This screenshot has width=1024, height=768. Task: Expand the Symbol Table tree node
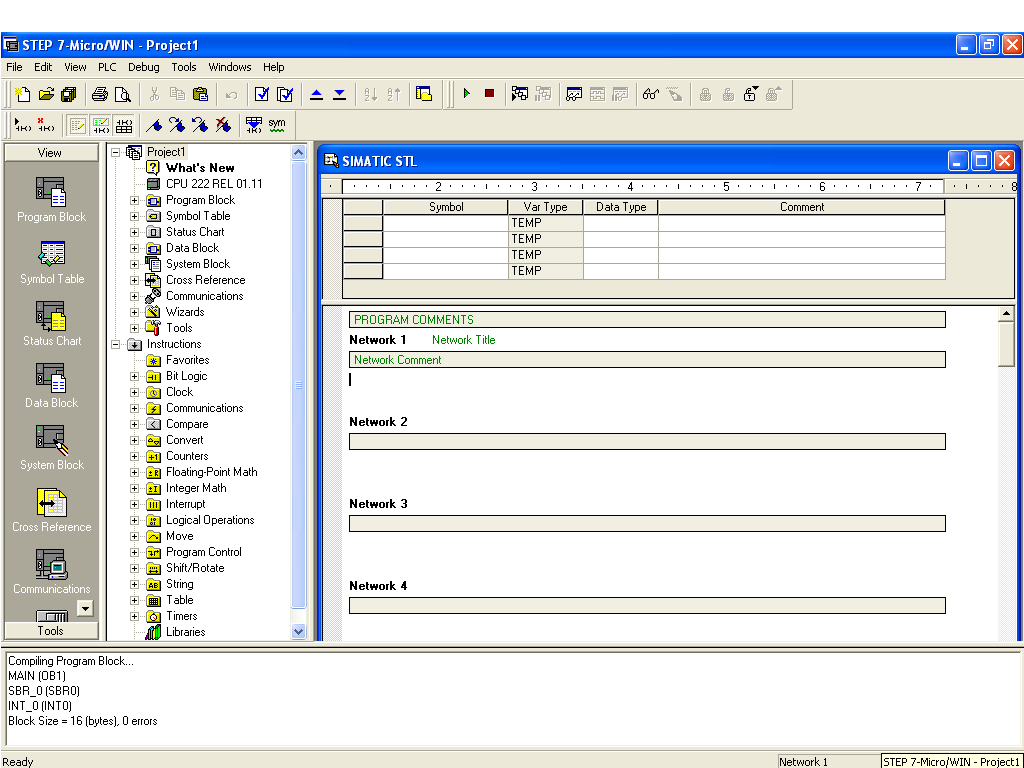point(135,216)
